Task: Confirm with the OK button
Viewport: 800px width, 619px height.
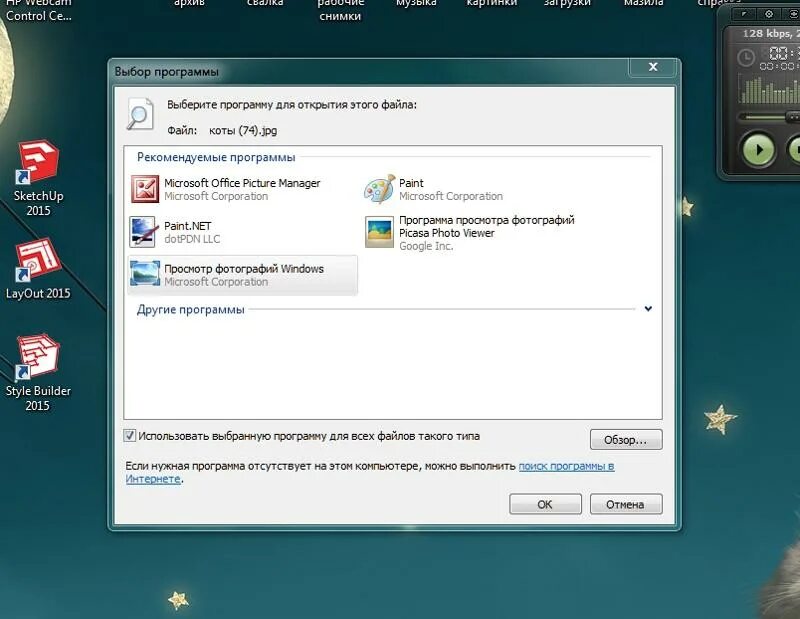Action: pos(545,504)
